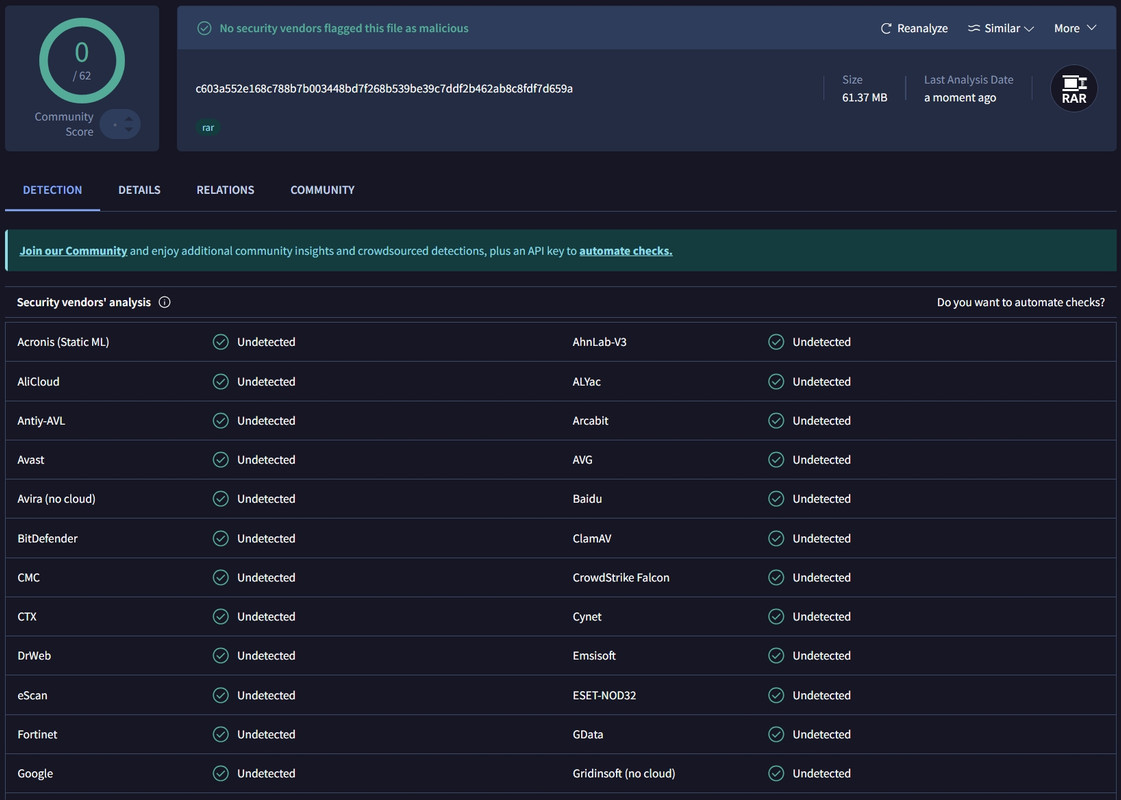Click the 61.37 MB size value
The height and width of the screenshot is (800, 1121).
864,98
